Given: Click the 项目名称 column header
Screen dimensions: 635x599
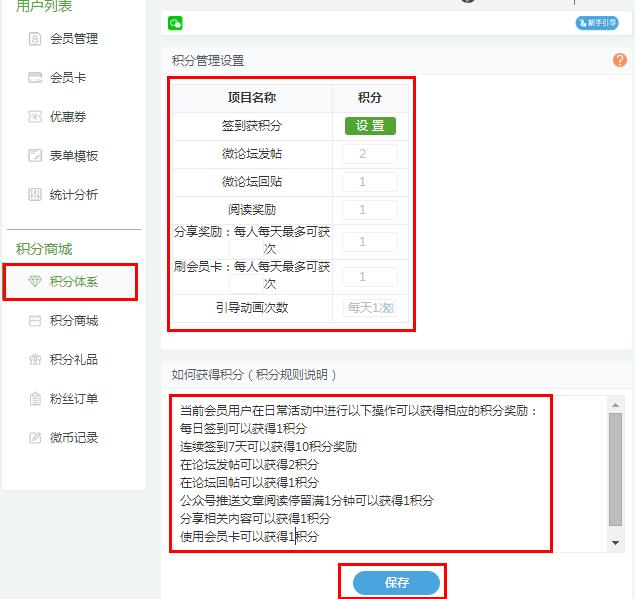Looking at the screenshot, I should pyautogui.click(x=252, y=98).
